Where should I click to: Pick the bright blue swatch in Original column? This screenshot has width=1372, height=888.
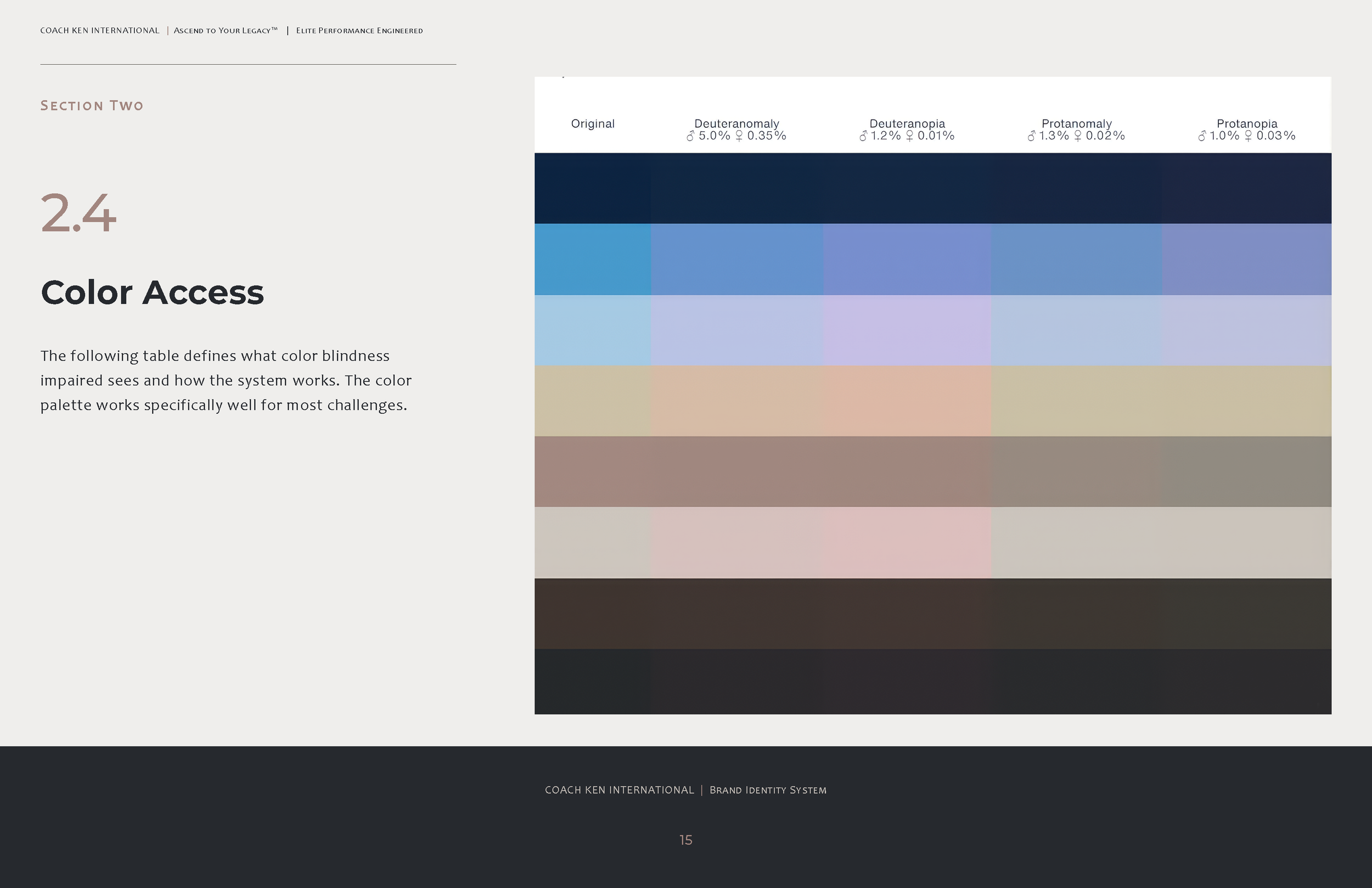click(x=593, y=260)
